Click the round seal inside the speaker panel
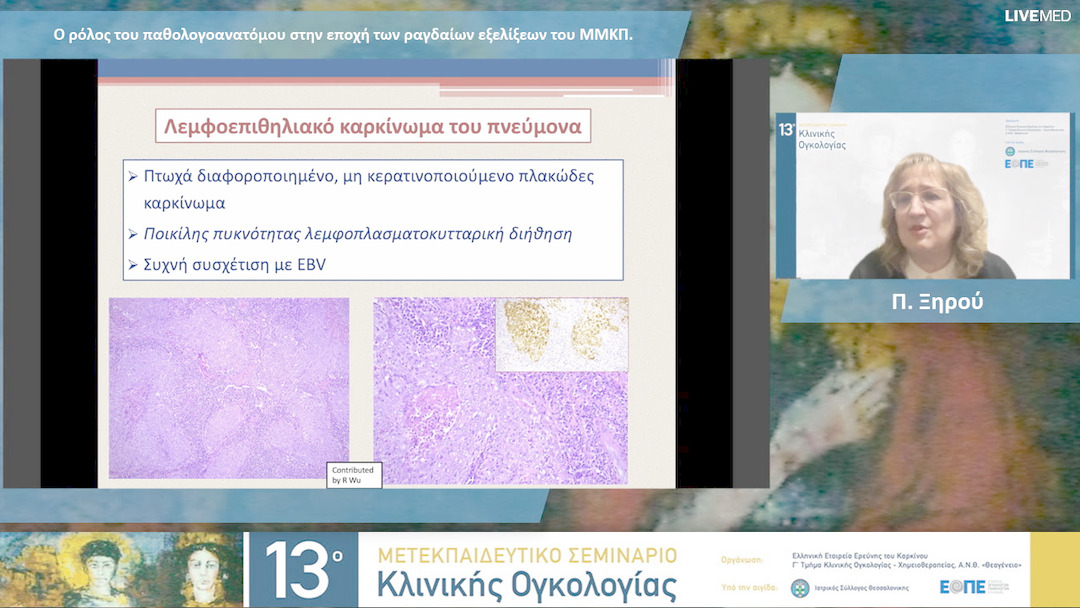Image resolution: width=1080 pixels, height=608 pixels. point(1009,152)
